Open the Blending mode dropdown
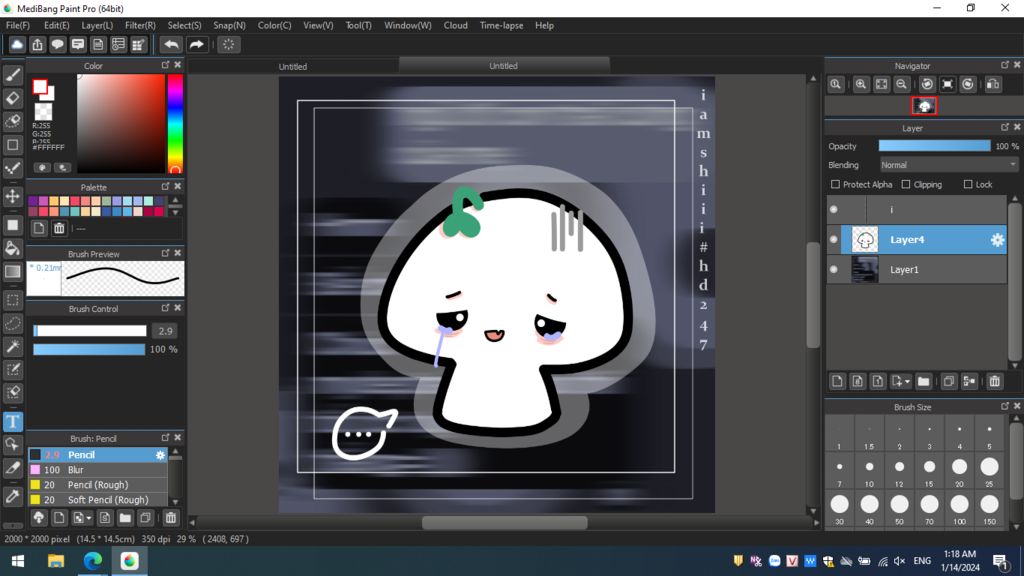 [x=949, y=165]
